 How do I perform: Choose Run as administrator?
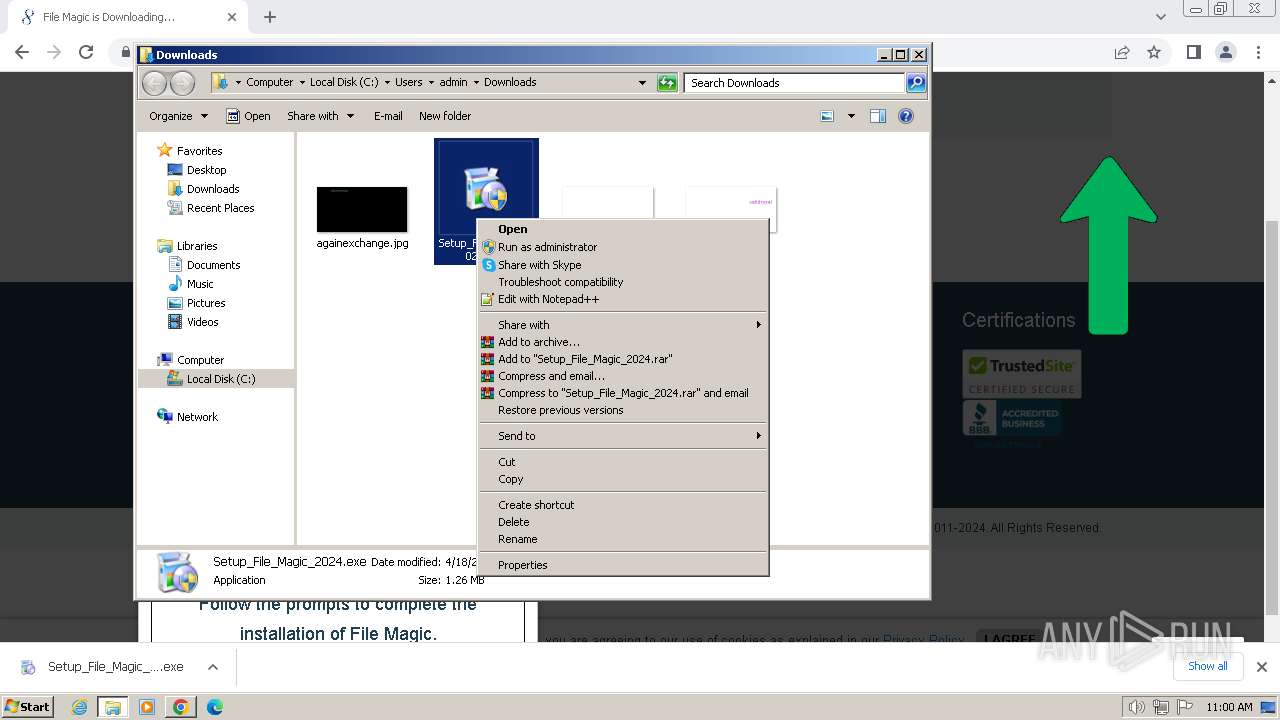coord(547,247)
